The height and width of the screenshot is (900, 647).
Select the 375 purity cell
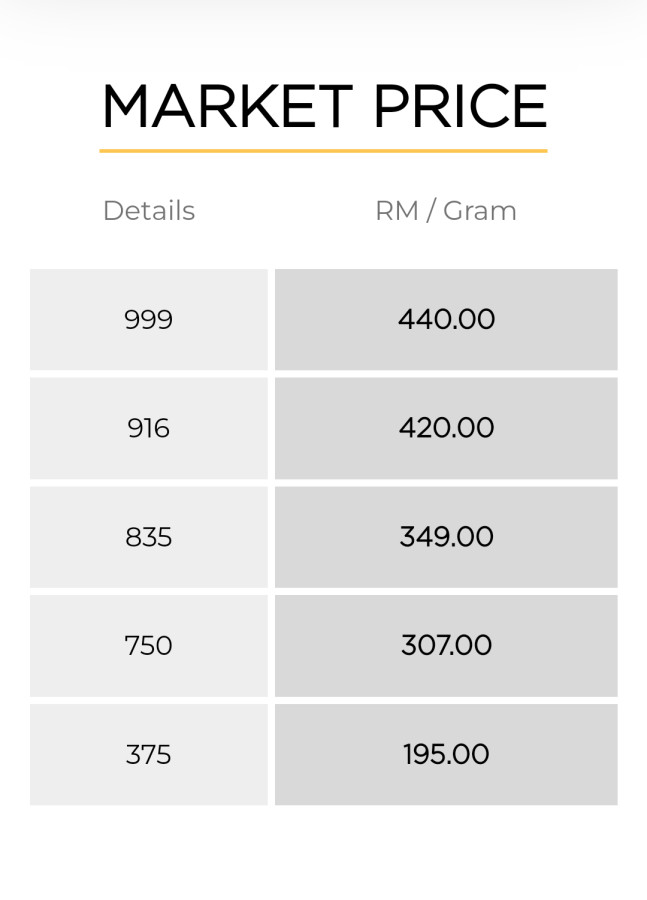(149, 754)
